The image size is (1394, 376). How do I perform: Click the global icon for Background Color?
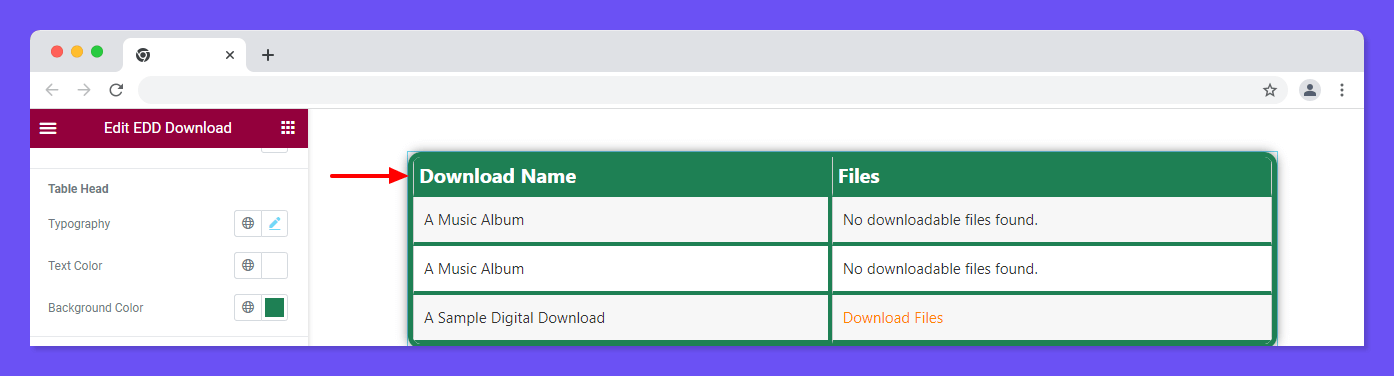click(248, 308)
